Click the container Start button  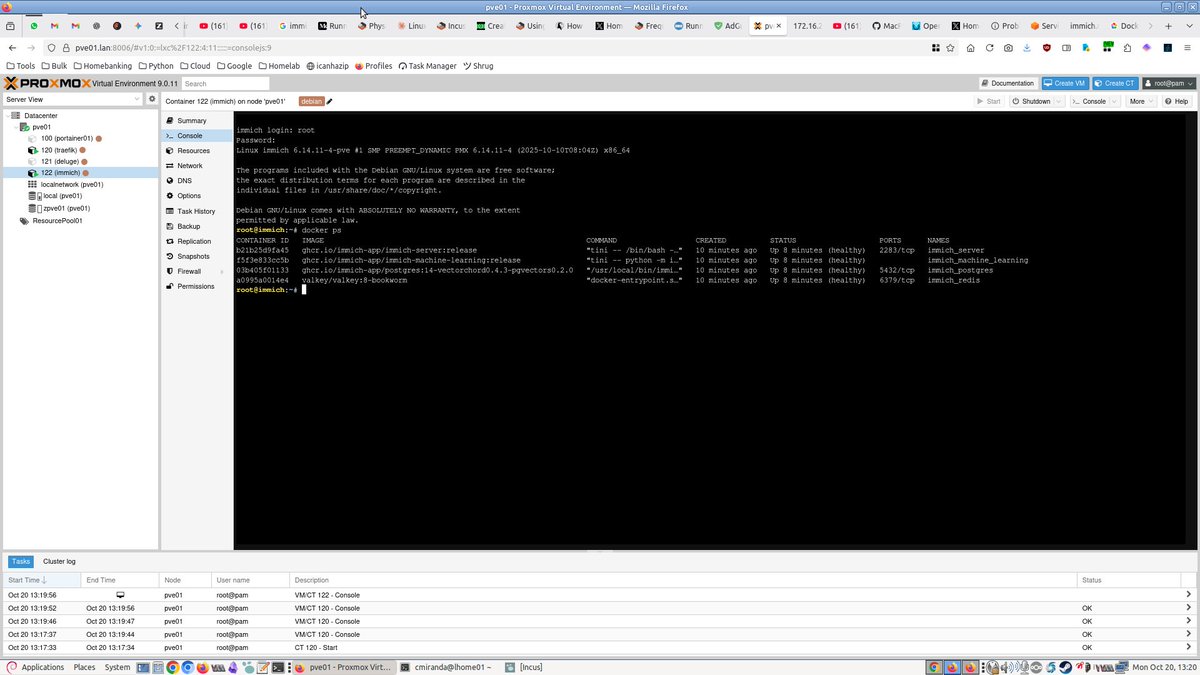(x=989, y=101)
